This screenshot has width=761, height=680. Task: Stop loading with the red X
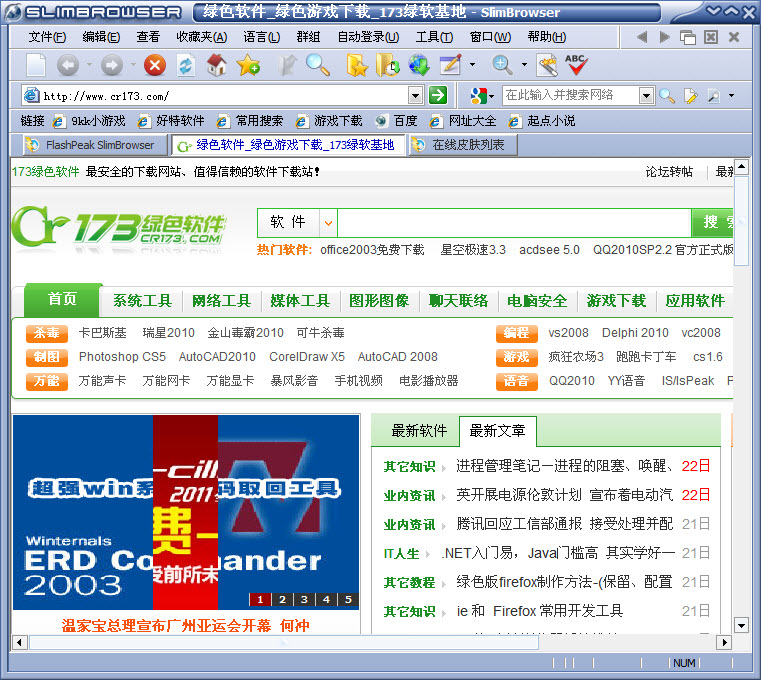pyautogui.click(x=155, y=65)
